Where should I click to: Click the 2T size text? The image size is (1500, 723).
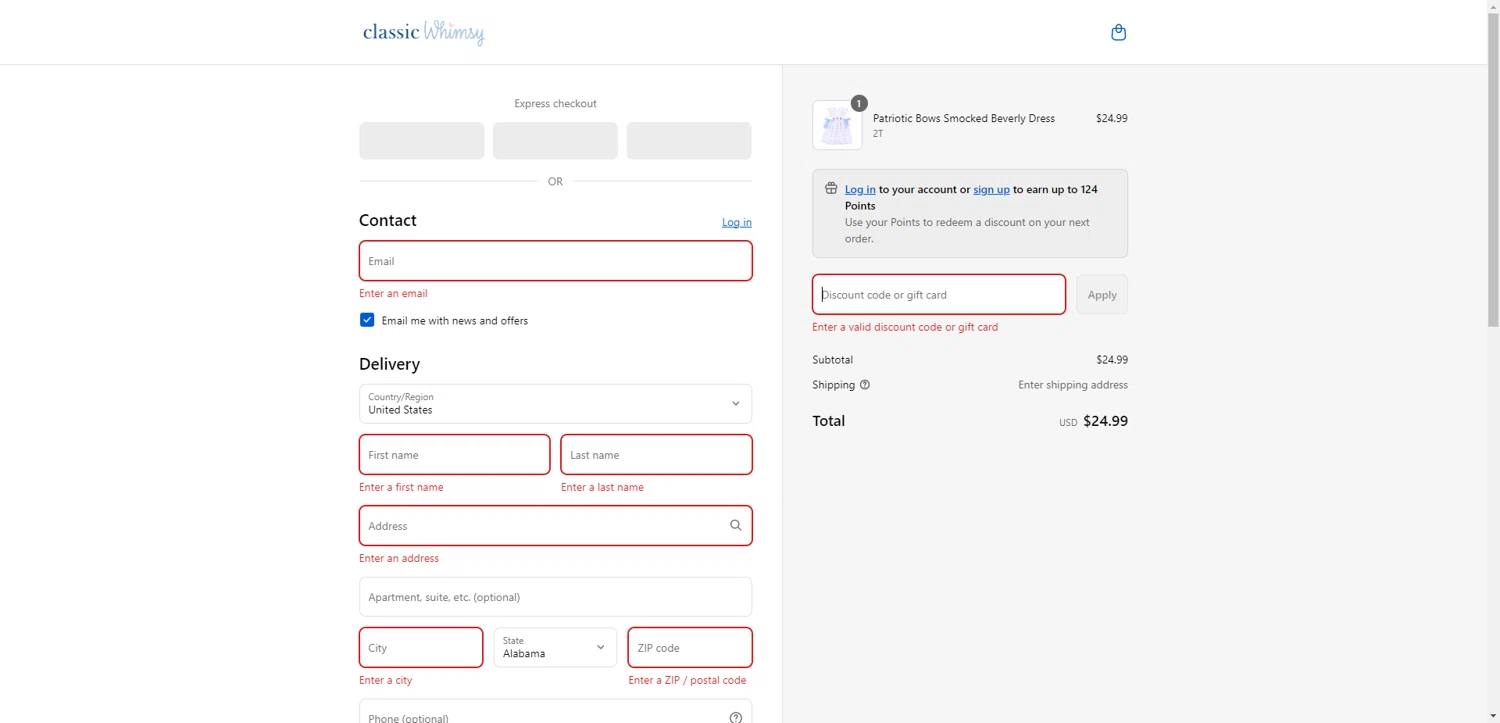click(878, 134)
